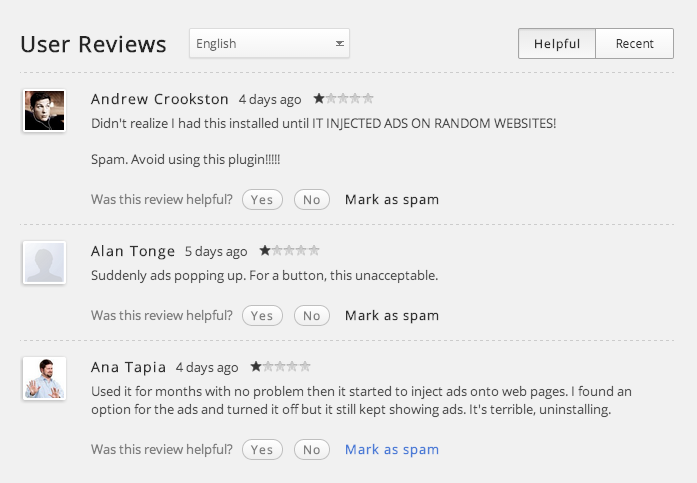This screenshot has width=697, height=483.
Task: Open Andrew Crookston's profile picture
Action: pyautogui.click(x=44, y=111)
